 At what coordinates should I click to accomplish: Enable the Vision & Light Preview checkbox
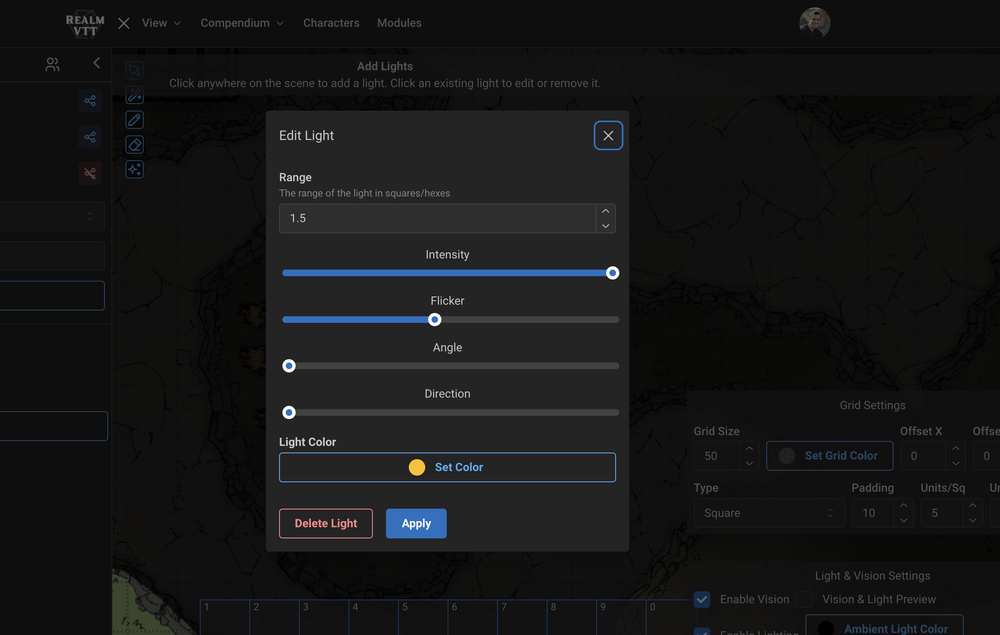(804, 598)
